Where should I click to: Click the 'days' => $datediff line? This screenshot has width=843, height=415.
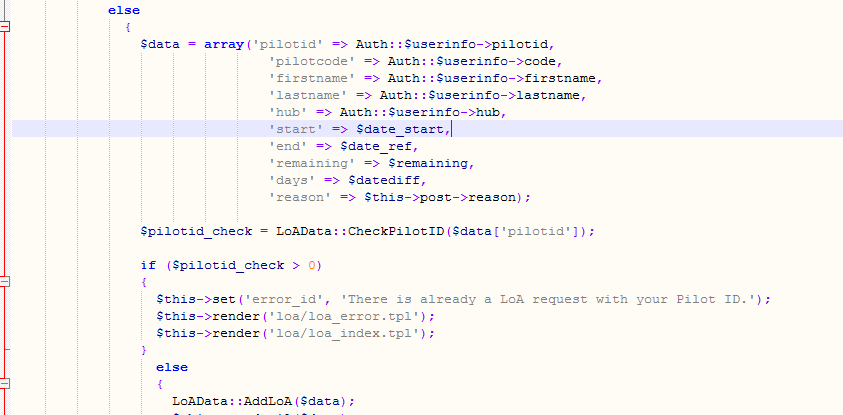tap(348, 180)
